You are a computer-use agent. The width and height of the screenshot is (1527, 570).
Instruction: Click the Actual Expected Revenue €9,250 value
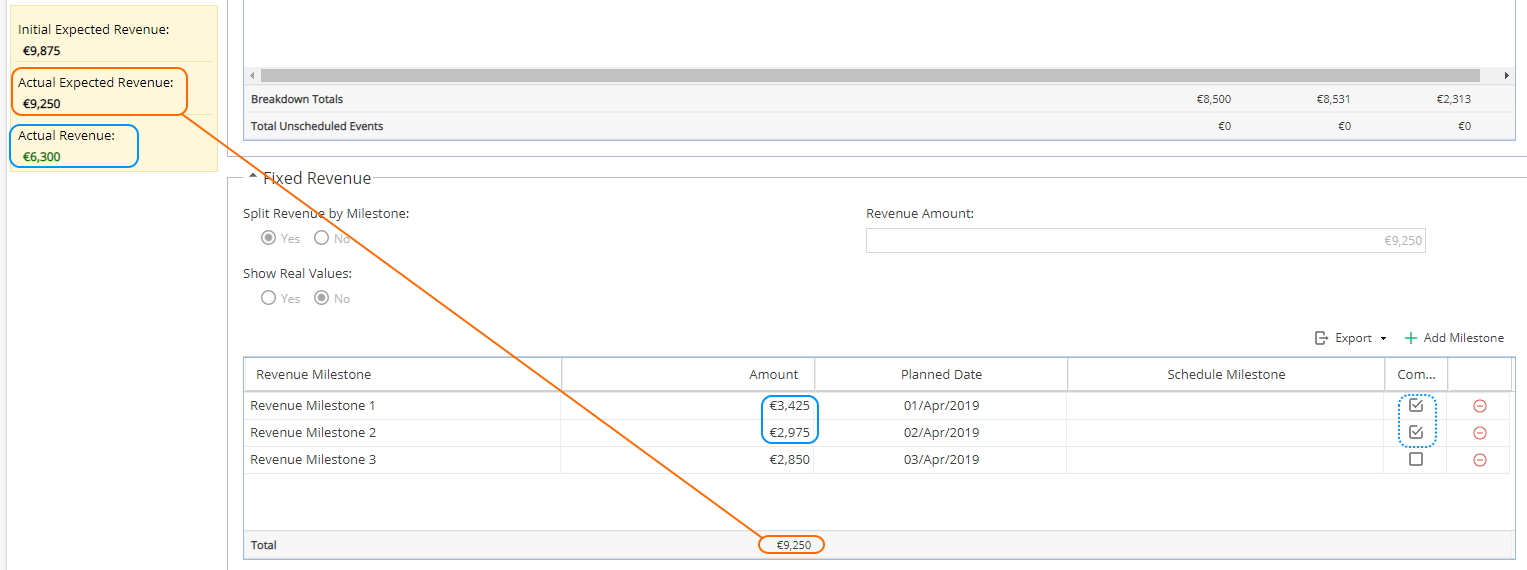(42, 103)
